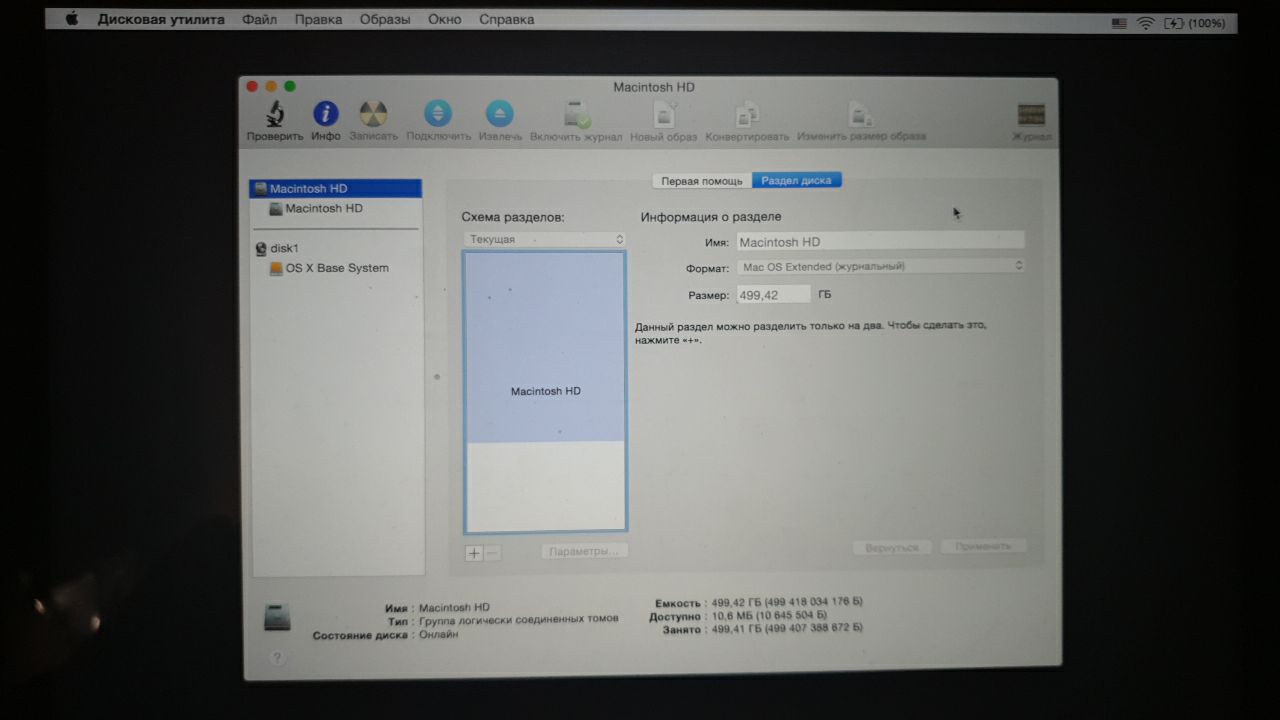The width and height of the screenshot is (1280, 720).
Task: Click the Занято 499,41 ГБ value
Action: click(785, 628)
